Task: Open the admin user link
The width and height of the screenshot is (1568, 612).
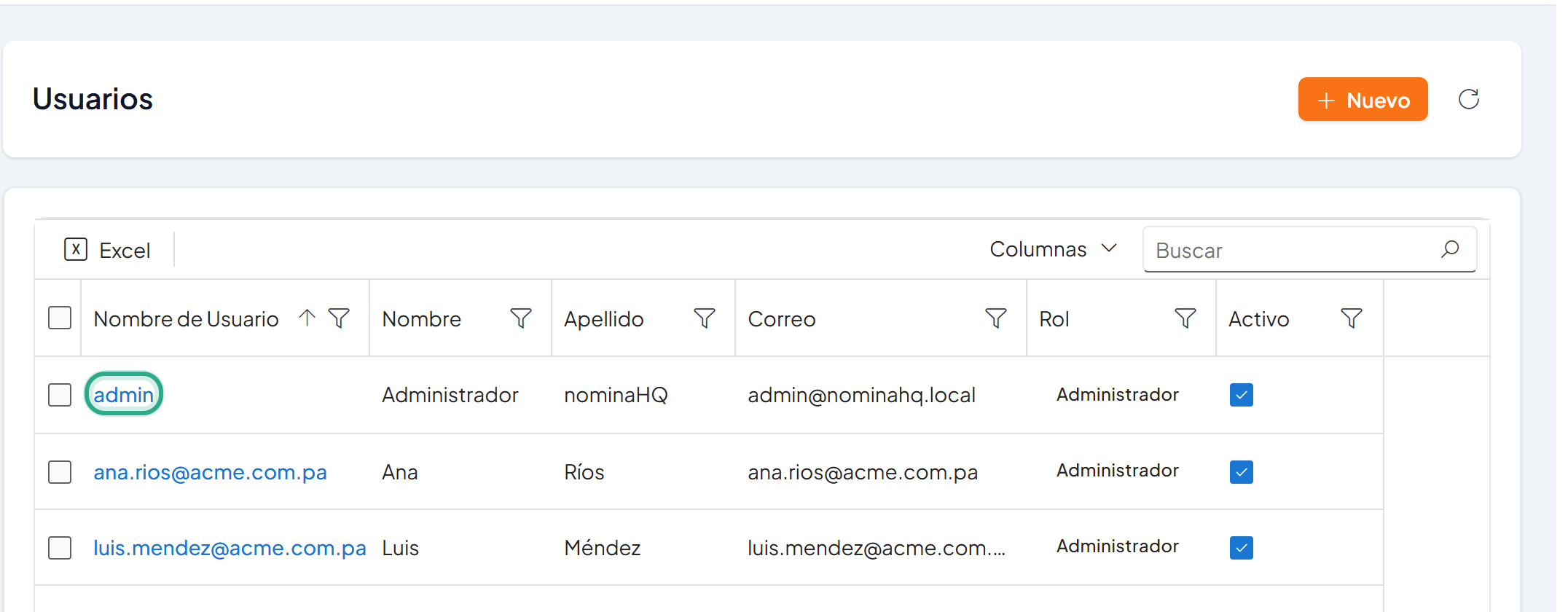Action: 124,394
